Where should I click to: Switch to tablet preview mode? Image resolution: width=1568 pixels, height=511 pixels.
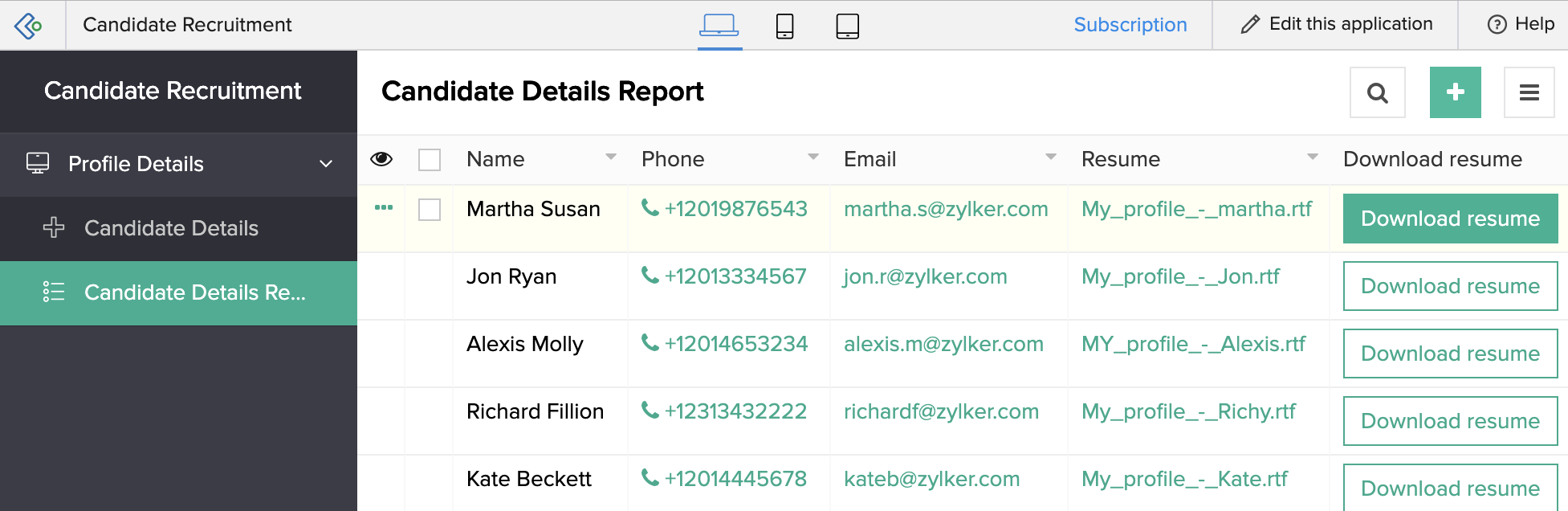coord(847,26)
